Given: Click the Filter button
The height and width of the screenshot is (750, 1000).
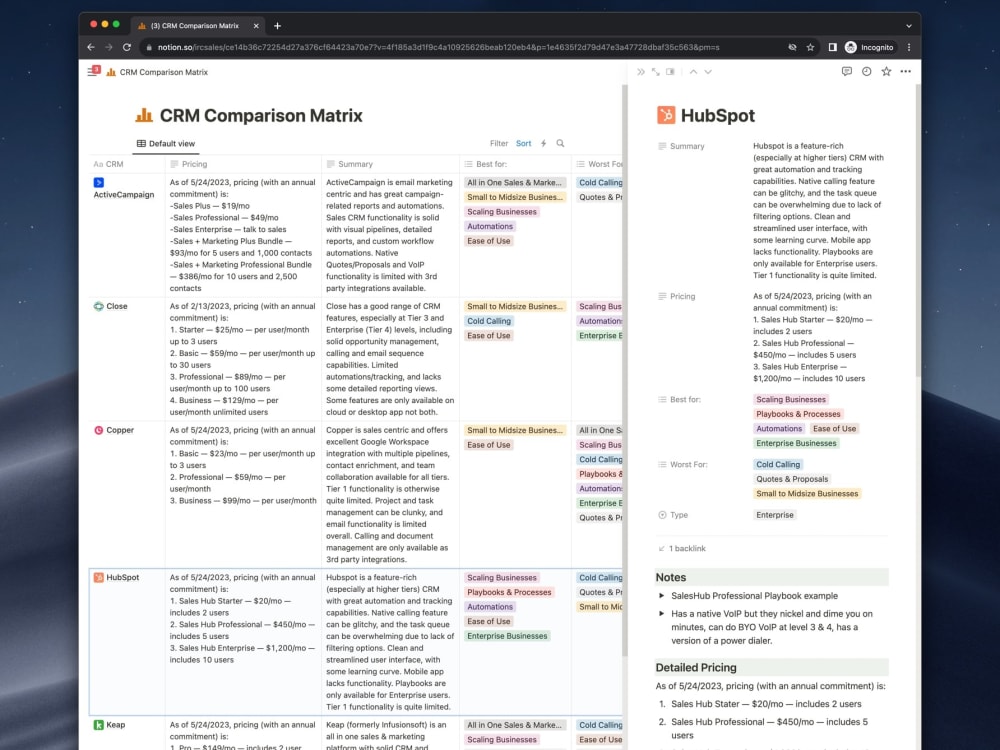Looking at the screenshot, I should click(499, 143).
